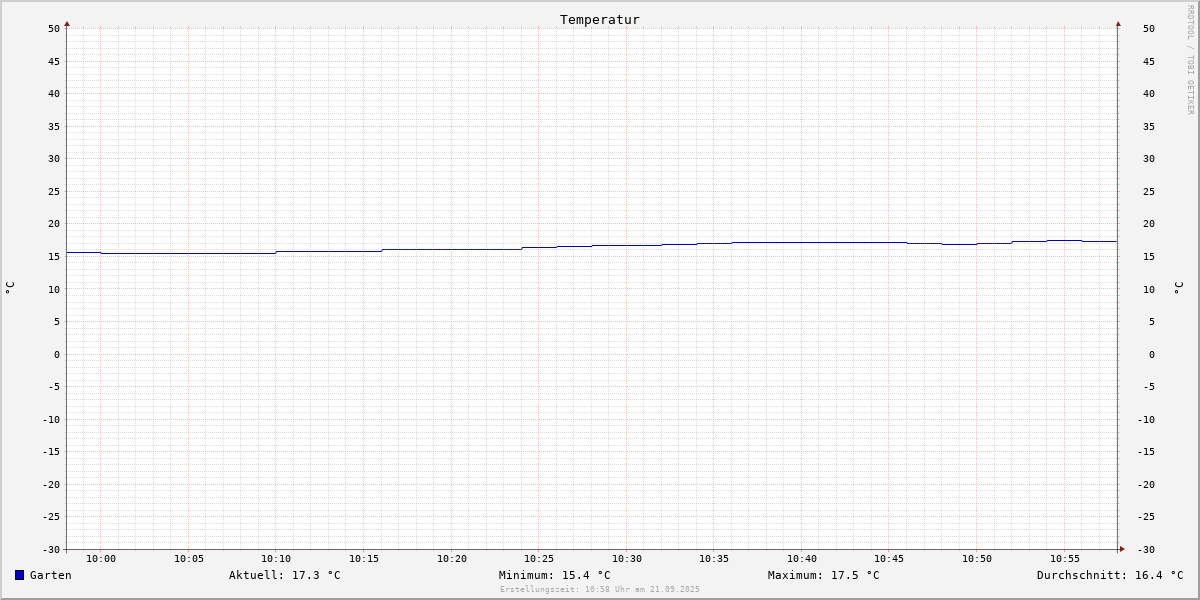Click the 10:40 time axis label
The height and width of the screenshot is (600, 1200).
coord(802,559)
